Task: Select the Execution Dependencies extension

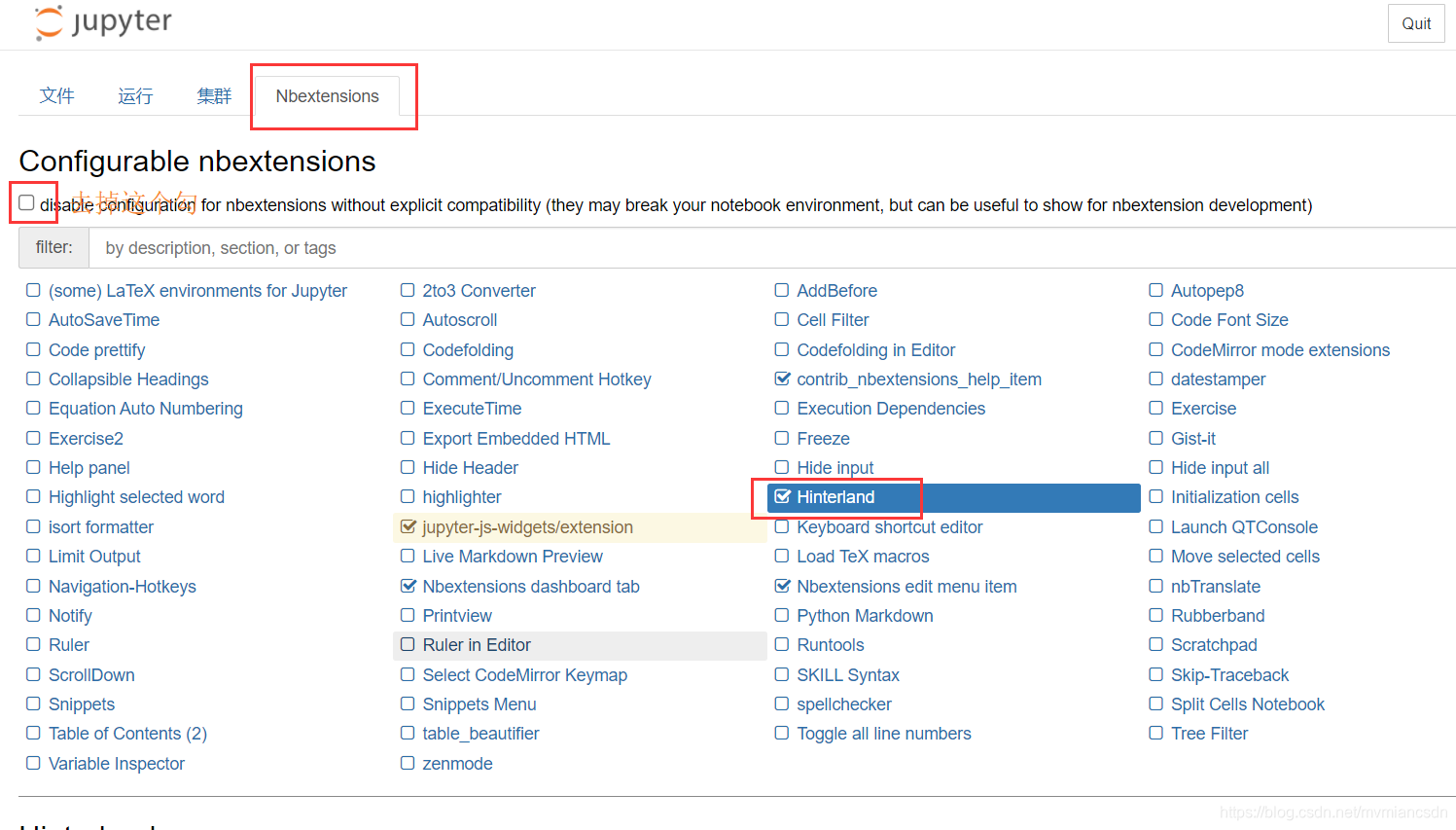Action: pyautogui.click(x=891, y=409)
